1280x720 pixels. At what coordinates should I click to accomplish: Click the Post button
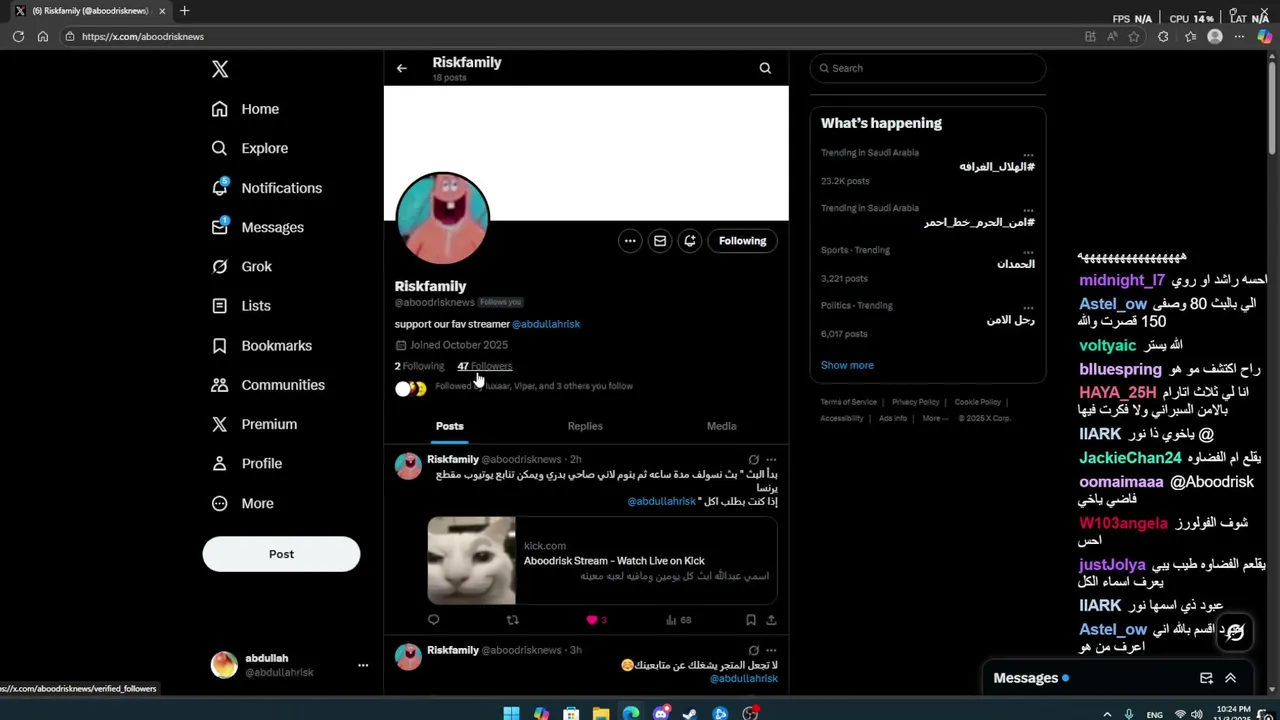tap(281, 554)
